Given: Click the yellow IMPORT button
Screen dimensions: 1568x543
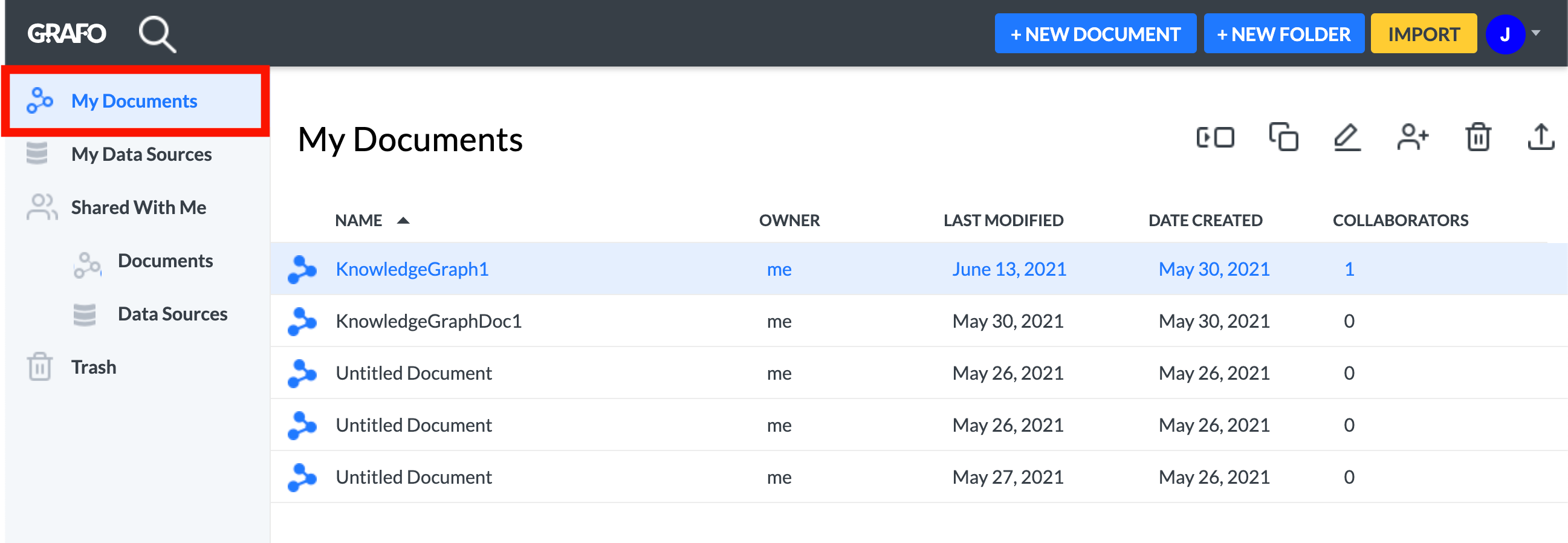Looking at the screenshot, I should 1423,34.
